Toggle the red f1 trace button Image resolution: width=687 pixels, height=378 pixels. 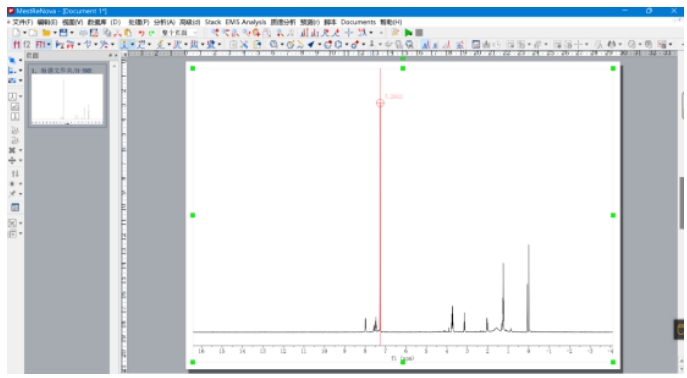pos(17,44)
